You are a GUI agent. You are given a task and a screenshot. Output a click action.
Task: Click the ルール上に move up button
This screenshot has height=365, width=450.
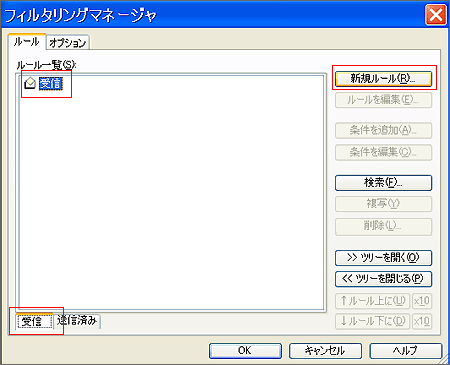372,301
